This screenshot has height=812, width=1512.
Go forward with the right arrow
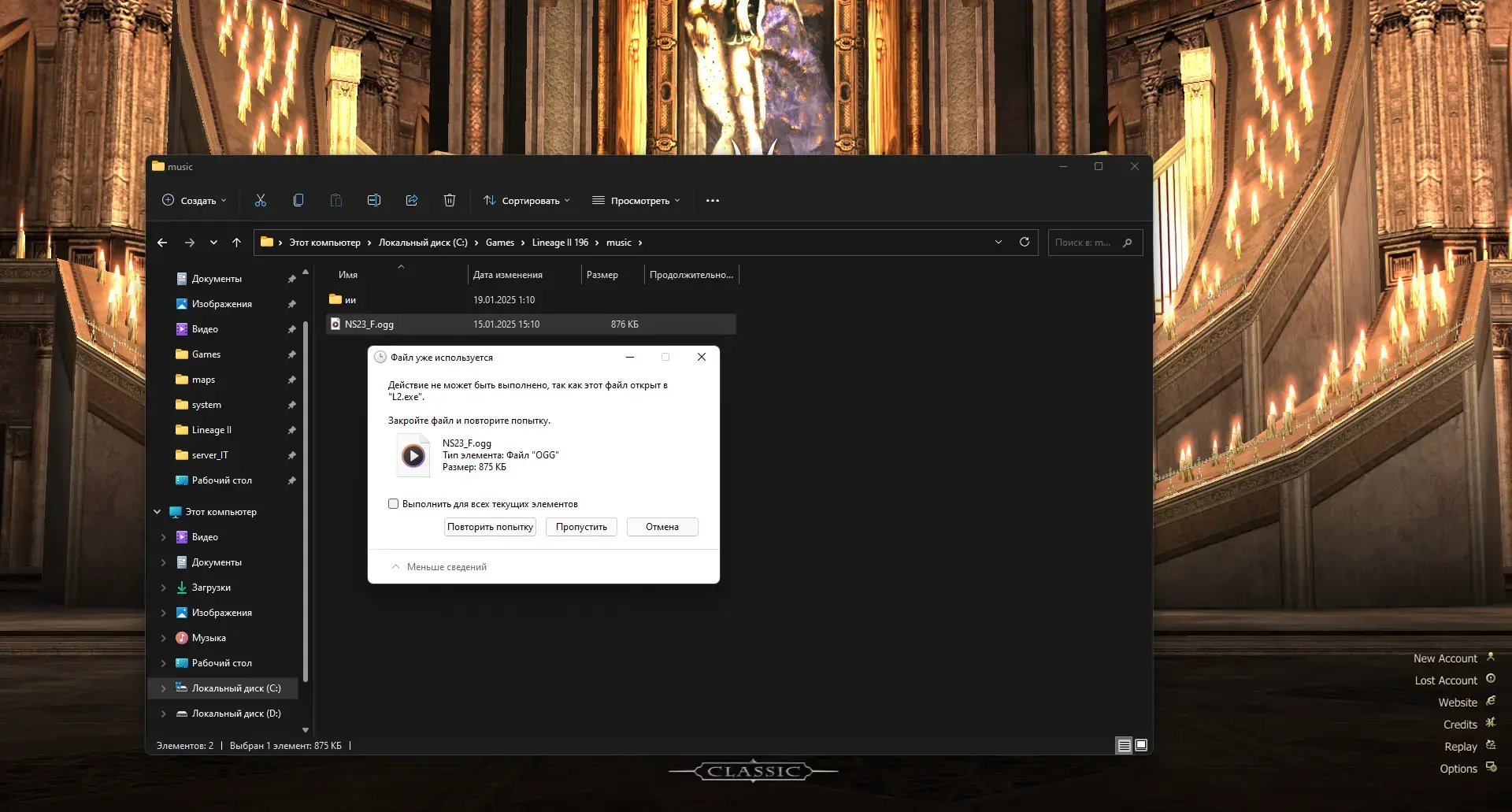coord(190,243)
